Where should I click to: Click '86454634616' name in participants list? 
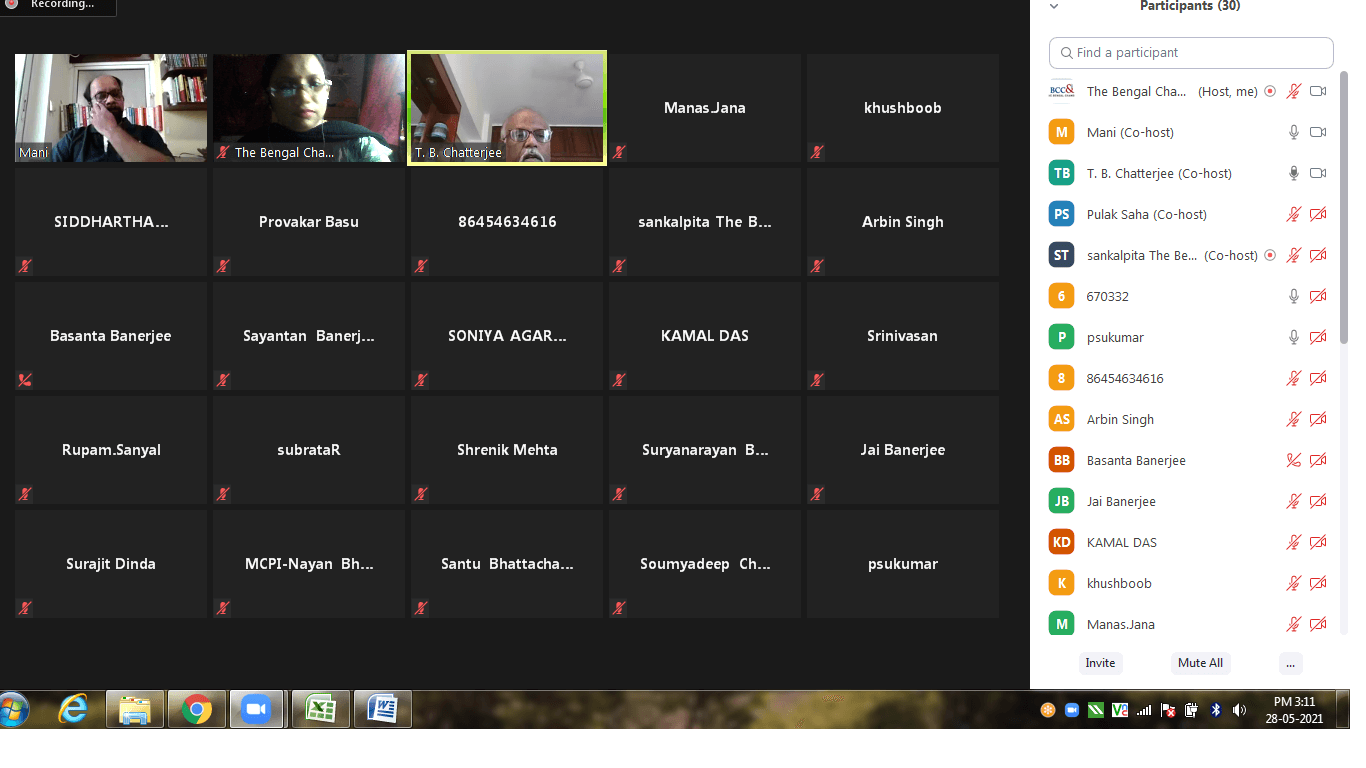point(1125,378)
